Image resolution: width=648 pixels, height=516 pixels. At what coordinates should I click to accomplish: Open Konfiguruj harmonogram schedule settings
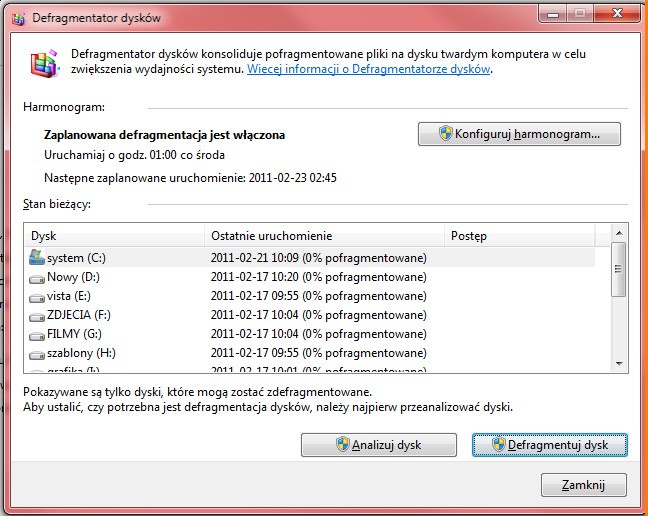click(x=519, y=133)
